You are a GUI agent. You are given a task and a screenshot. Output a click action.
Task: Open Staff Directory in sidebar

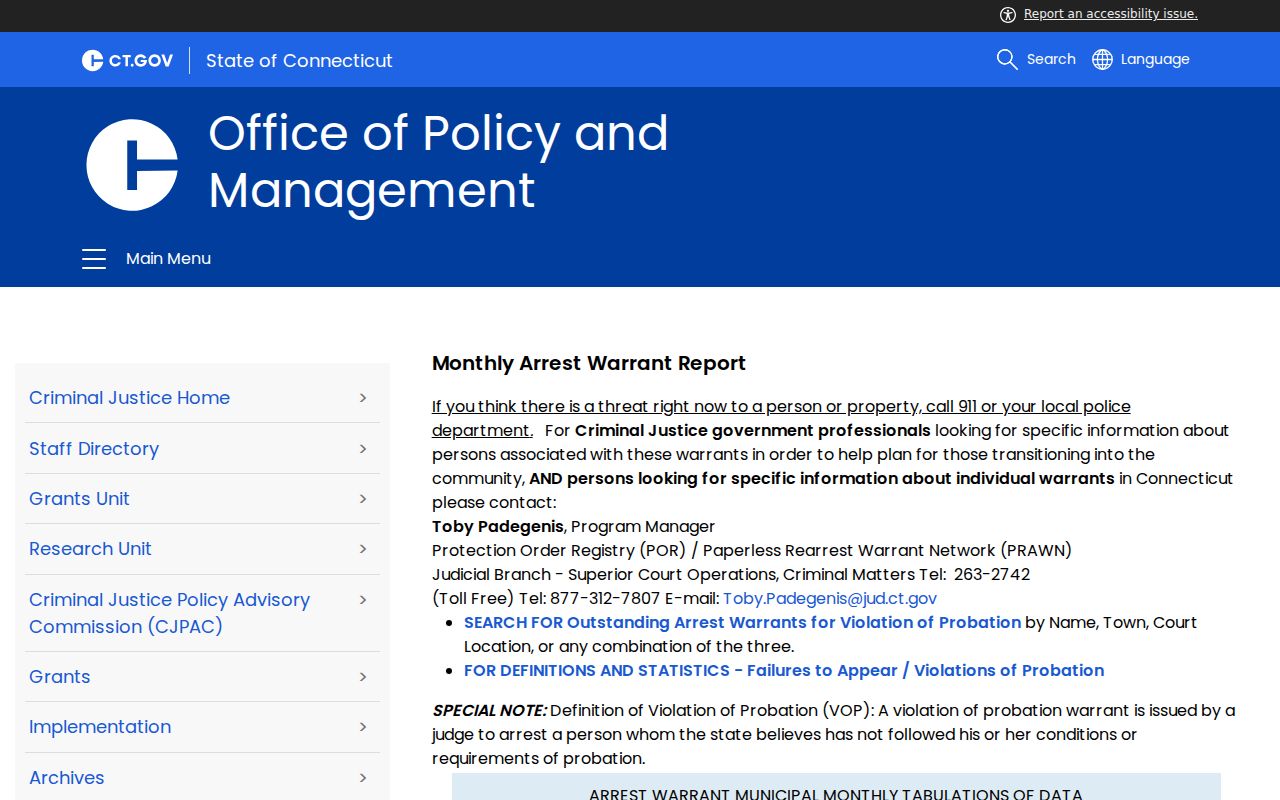tap(94, 449)
